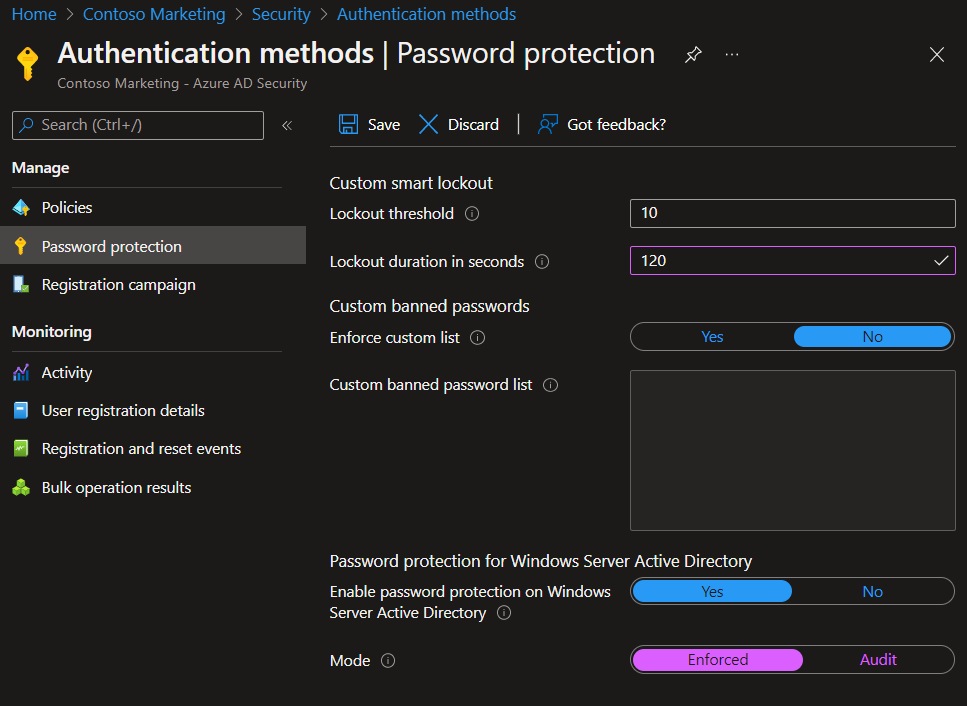Click the Lockout threshold input field
The height and width of the screenshot is (706, 967).
(x=792, y=213)
